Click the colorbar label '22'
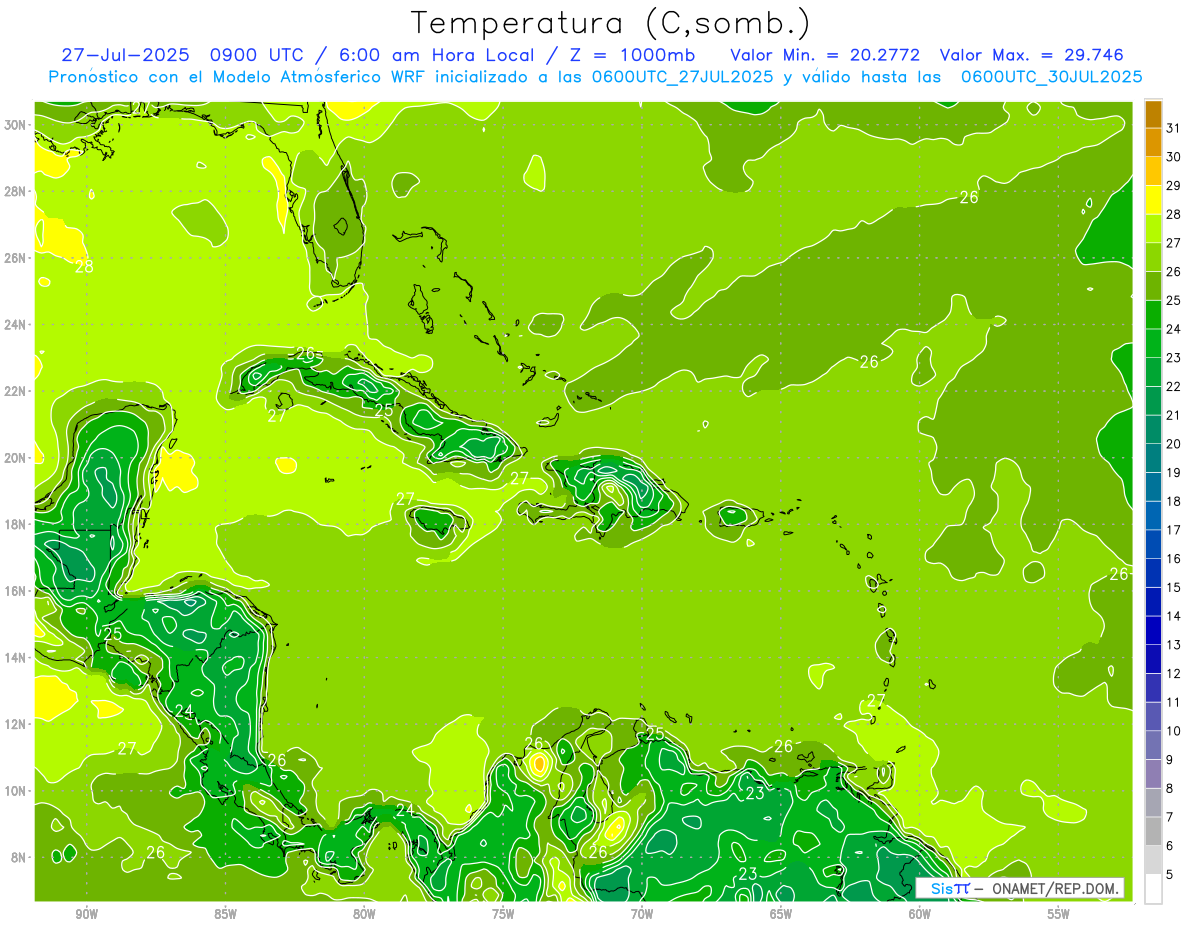 [1174, 386]
